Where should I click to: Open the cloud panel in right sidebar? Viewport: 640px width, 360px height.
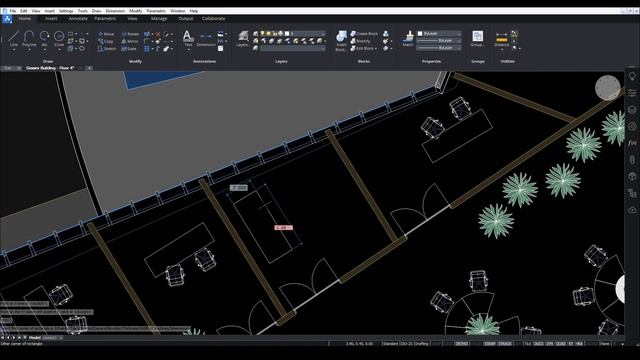(x=632, y=210)
